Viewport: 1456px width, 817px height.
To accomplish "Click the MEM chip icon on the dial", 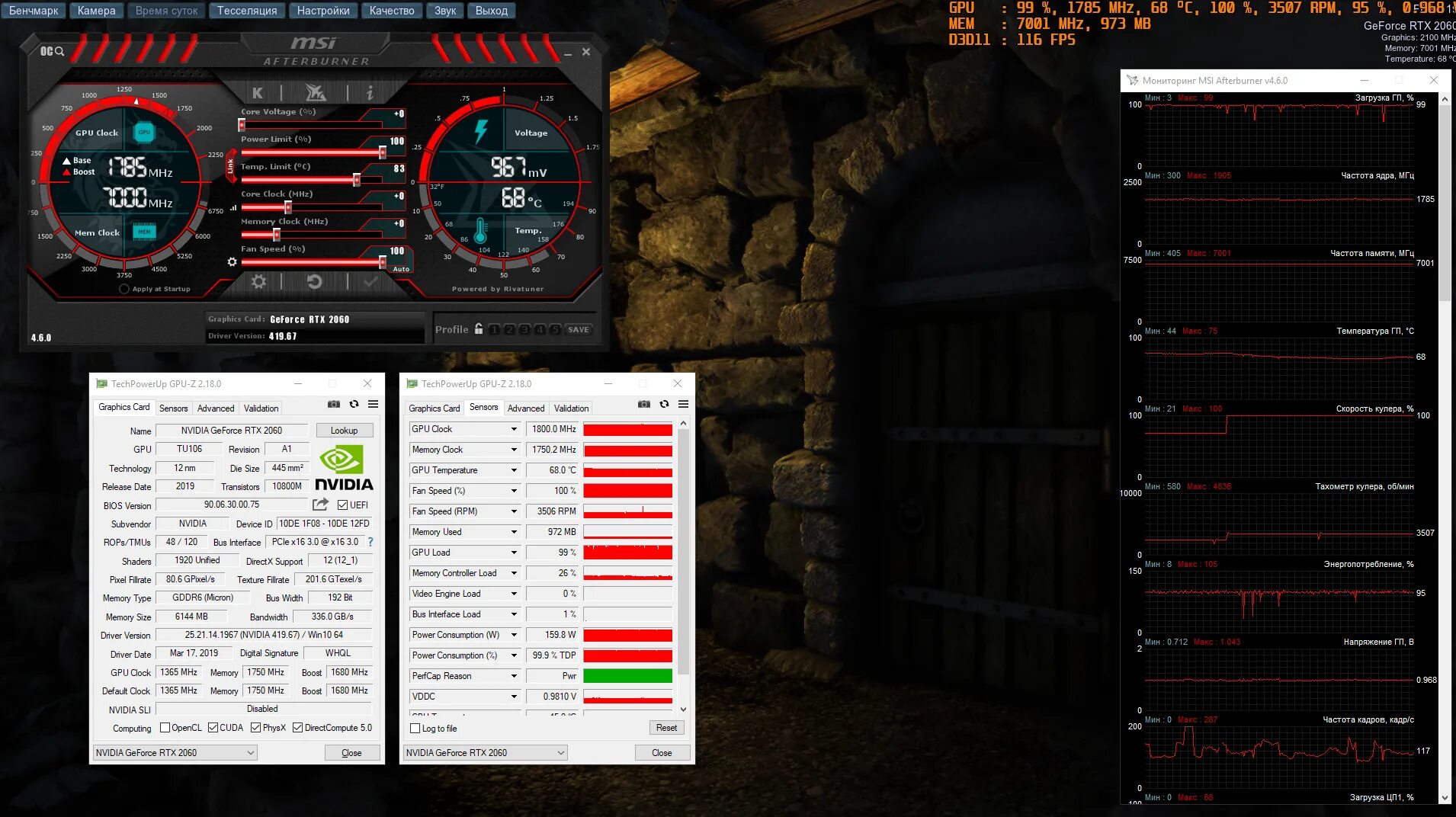I will [144, 232].
